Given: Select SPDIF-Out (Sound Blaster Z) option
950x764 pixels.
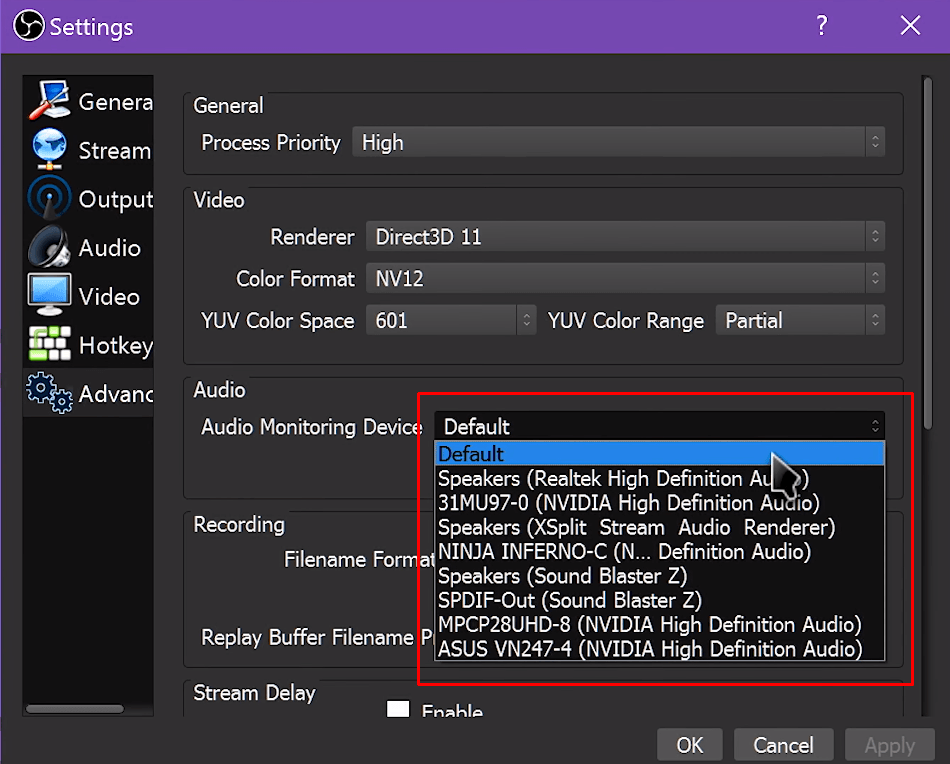Looking at the screenshot, I should [570, 600].
